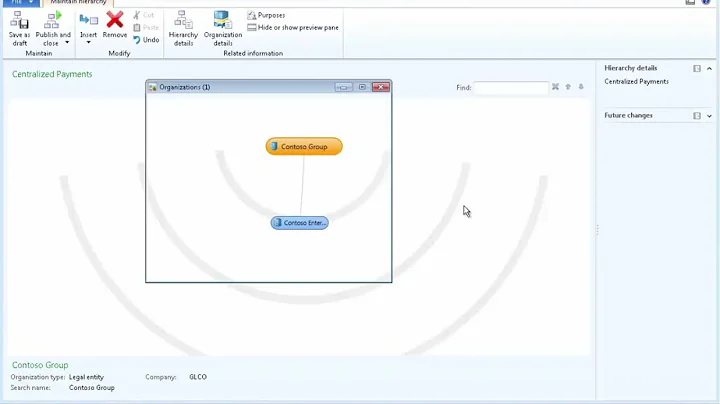This screenshot has height=404, width=720.
Task: Open the File menu
Action: tap(21, 2)
